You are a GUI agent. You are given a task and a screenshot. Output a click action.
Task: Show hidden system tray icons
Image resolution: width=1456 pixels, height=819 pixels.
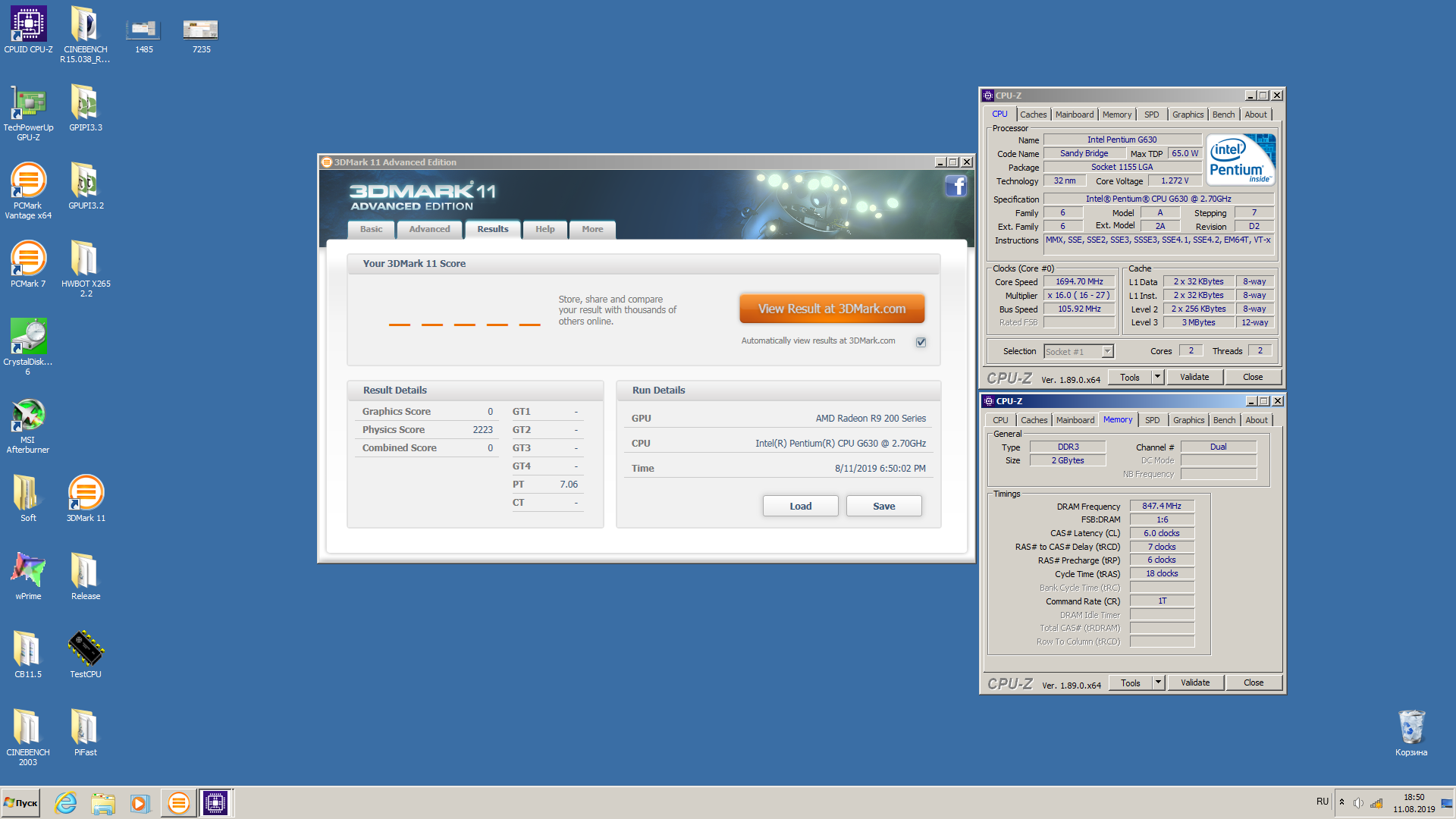[1341, 802]
